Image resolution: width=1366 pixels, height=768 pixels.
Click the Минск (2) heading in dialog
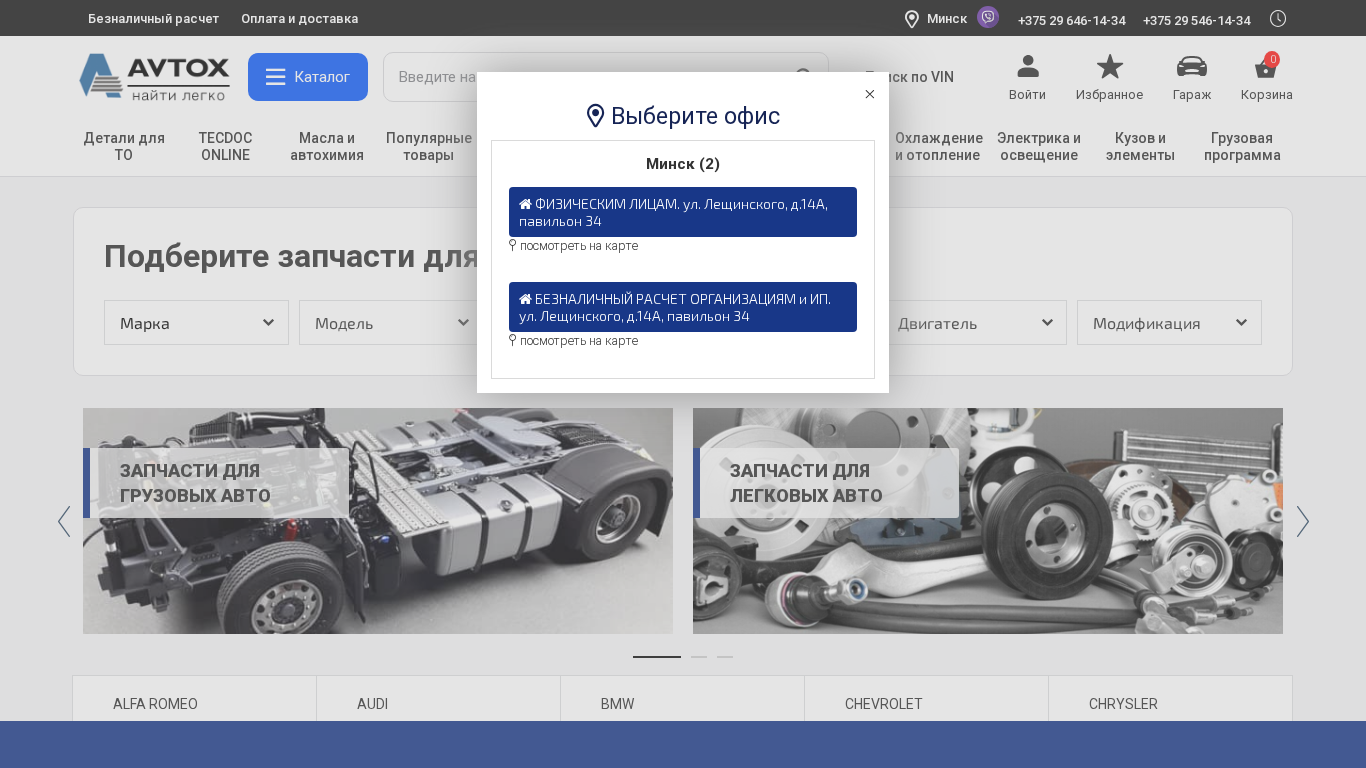pyautogui.click(x=683, y=164)
